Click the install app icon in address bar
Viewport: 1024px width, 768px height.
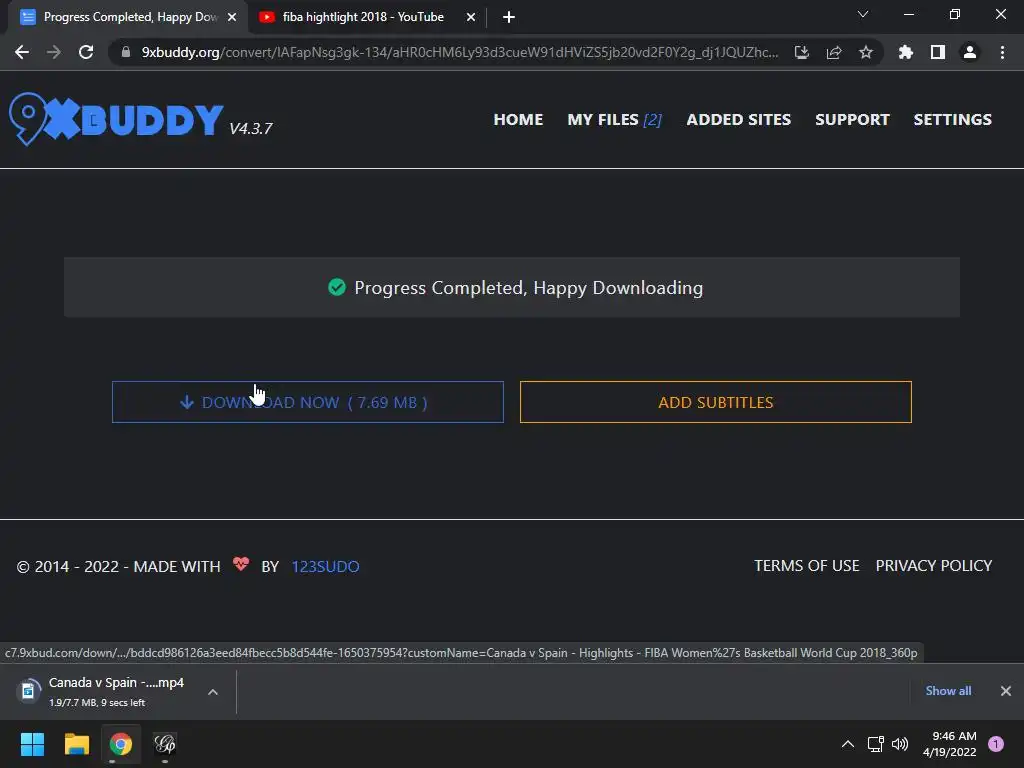(801, 52)
